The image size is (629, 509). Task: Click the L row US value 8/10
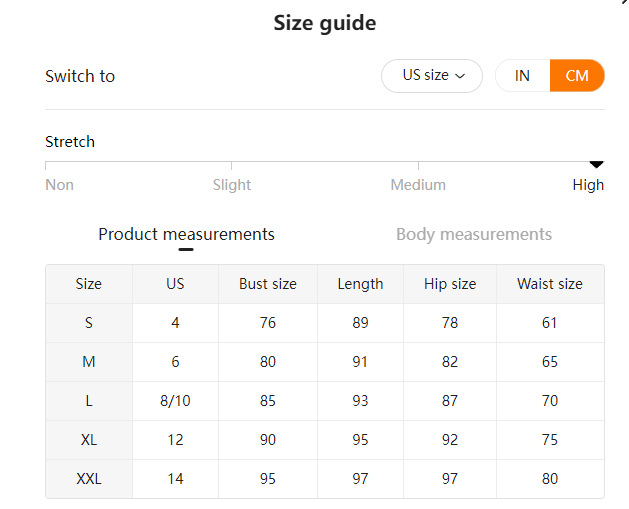click(x=175, y=401)
